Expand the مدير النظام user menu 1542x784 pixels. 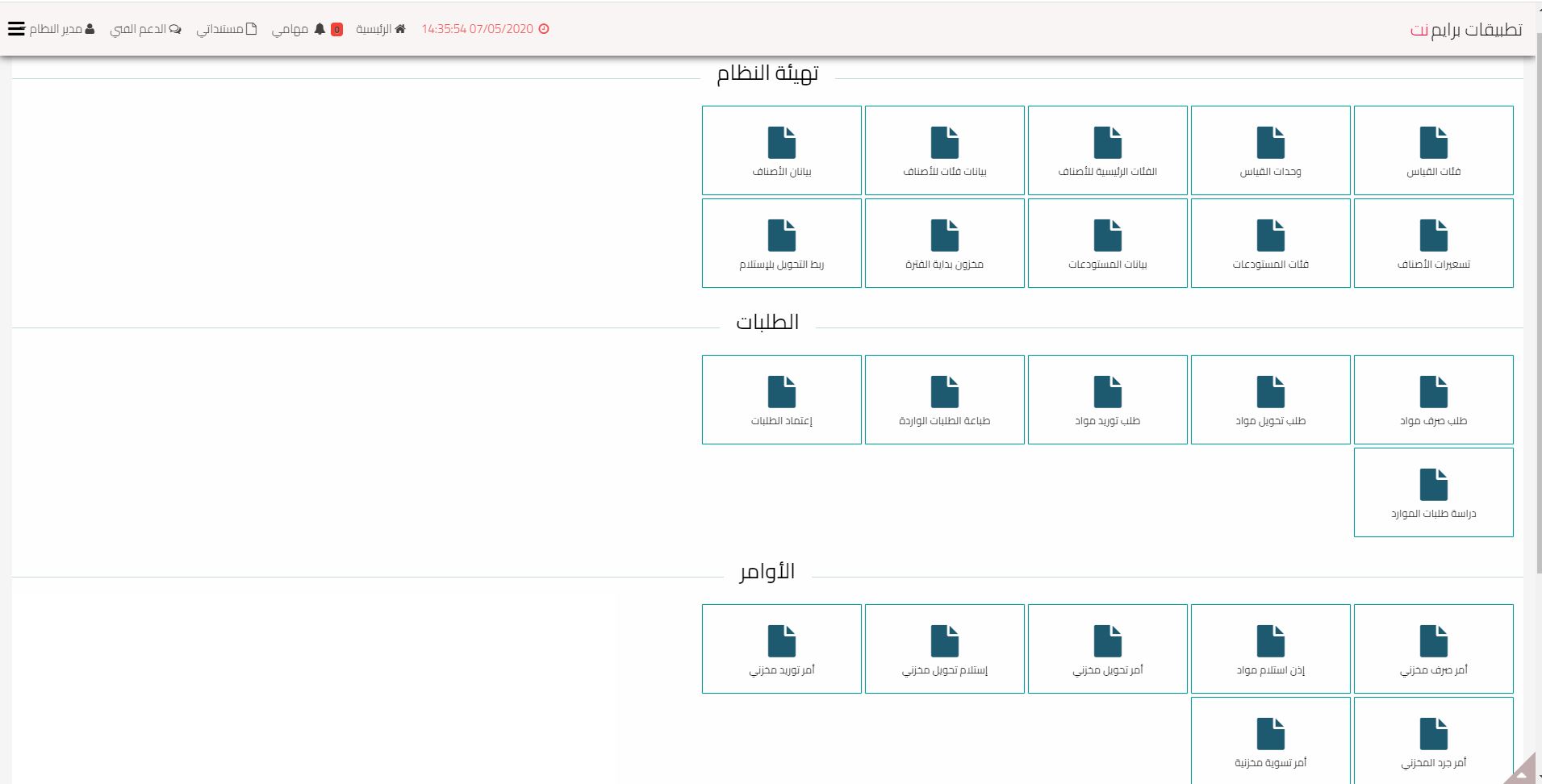(62, 29)
